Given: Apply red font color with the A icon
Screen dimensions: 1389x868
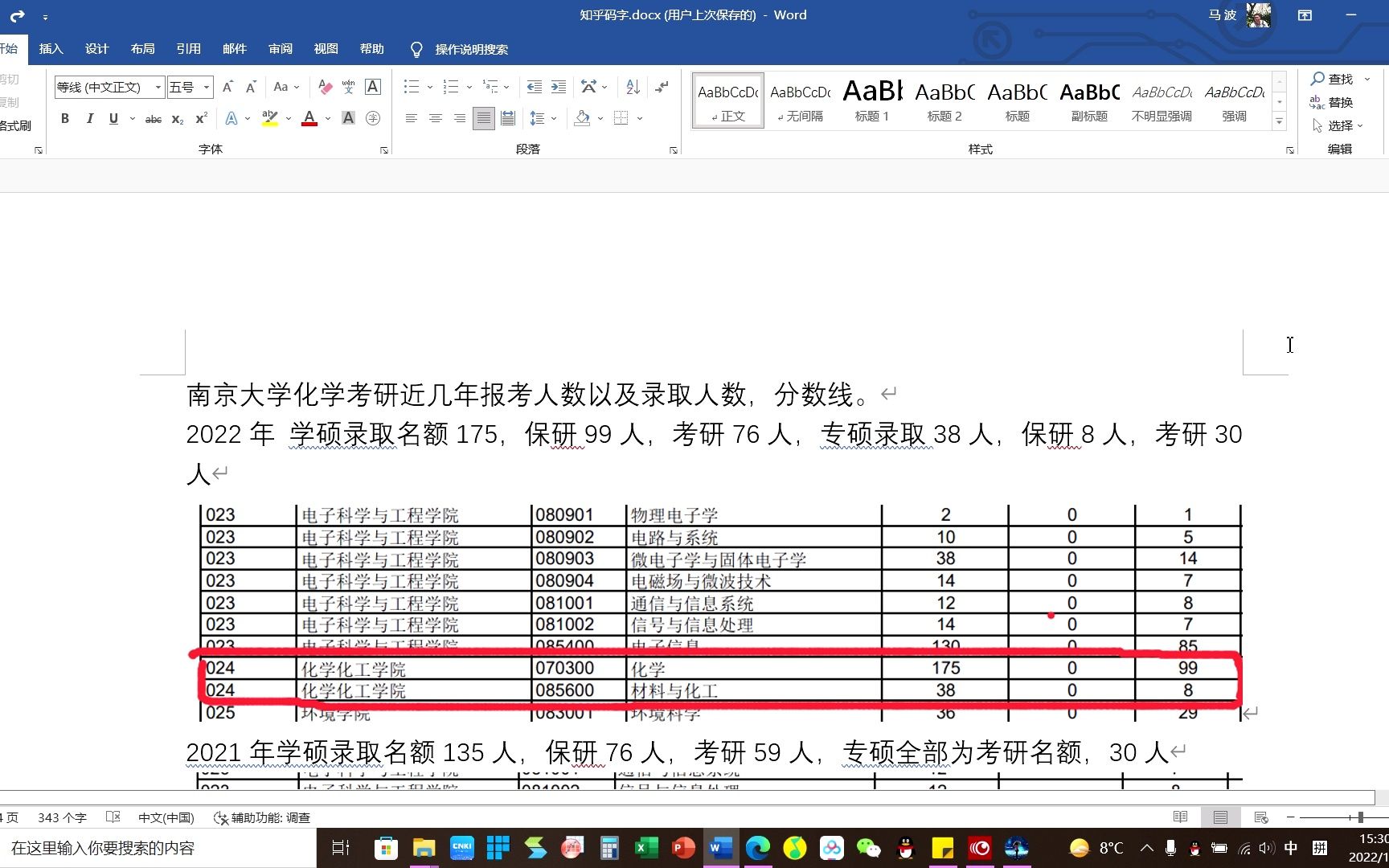Looking at the screenshot, I should (309, 118).
